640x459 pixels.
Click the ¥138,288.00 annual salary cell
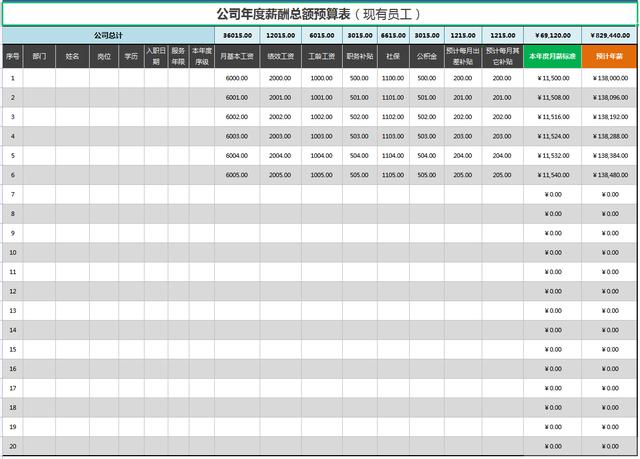609,136
